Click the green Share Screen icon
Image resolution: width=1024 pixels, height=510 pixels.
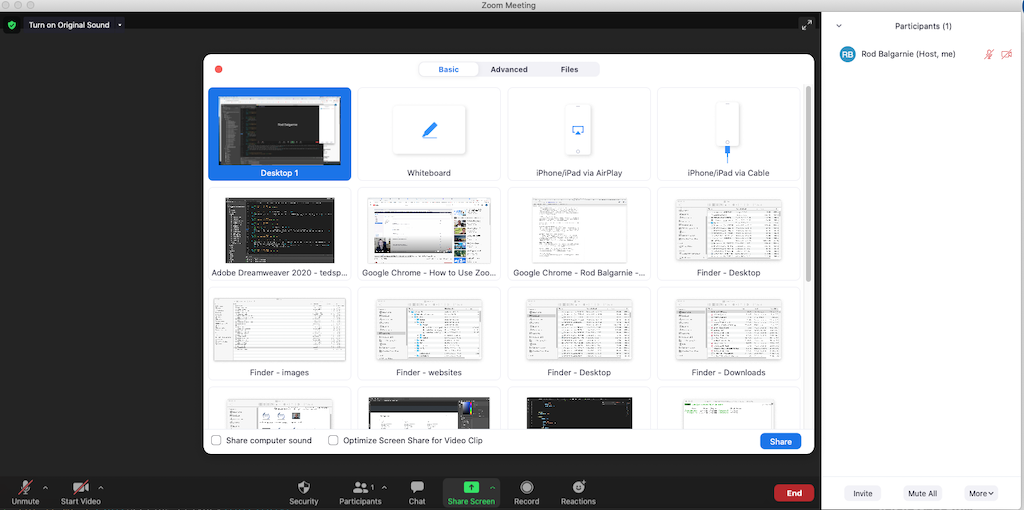(471, 487)
